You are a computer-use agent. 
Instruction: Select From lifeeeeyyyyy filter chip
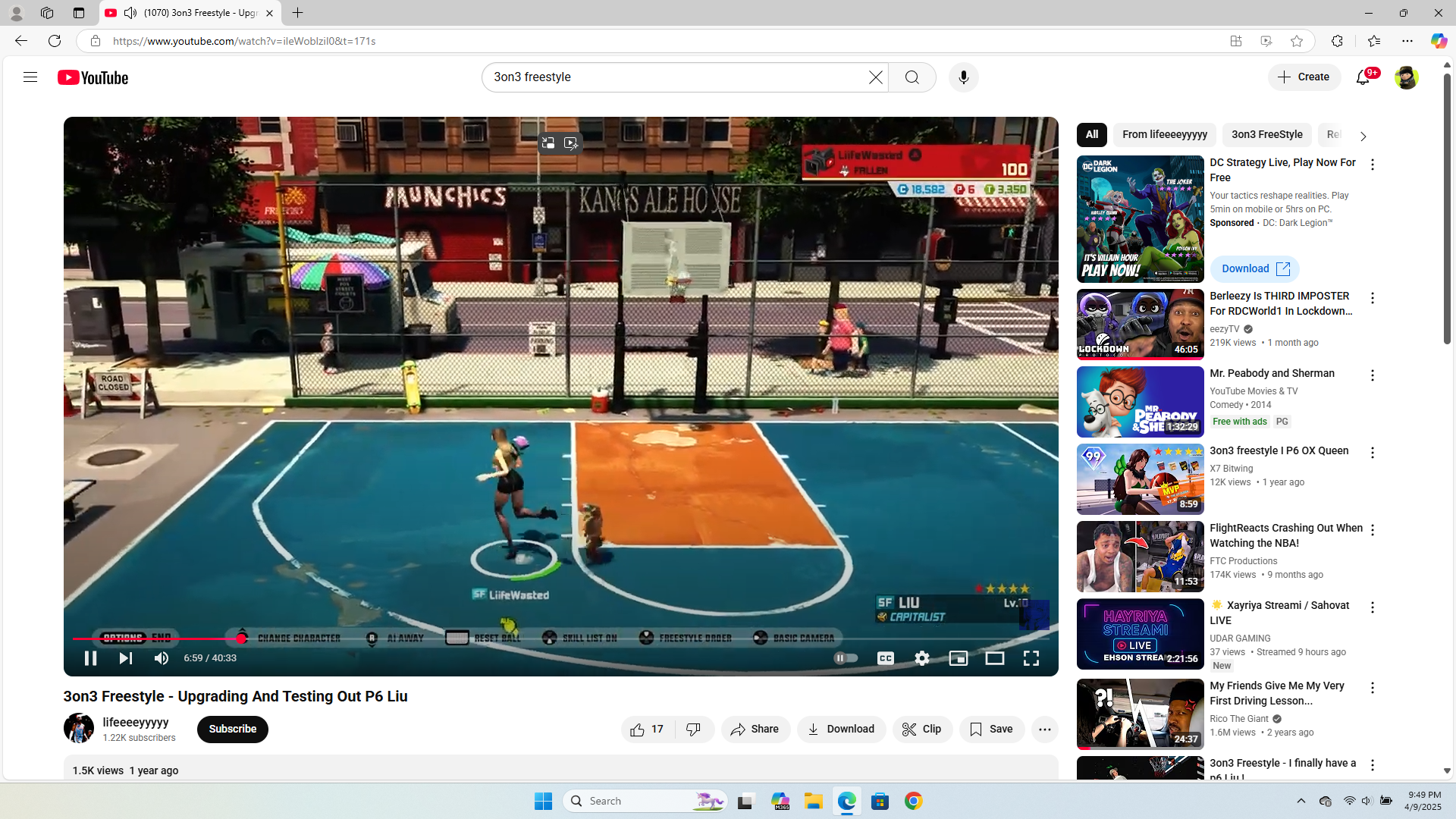[x=1164, y=135]
